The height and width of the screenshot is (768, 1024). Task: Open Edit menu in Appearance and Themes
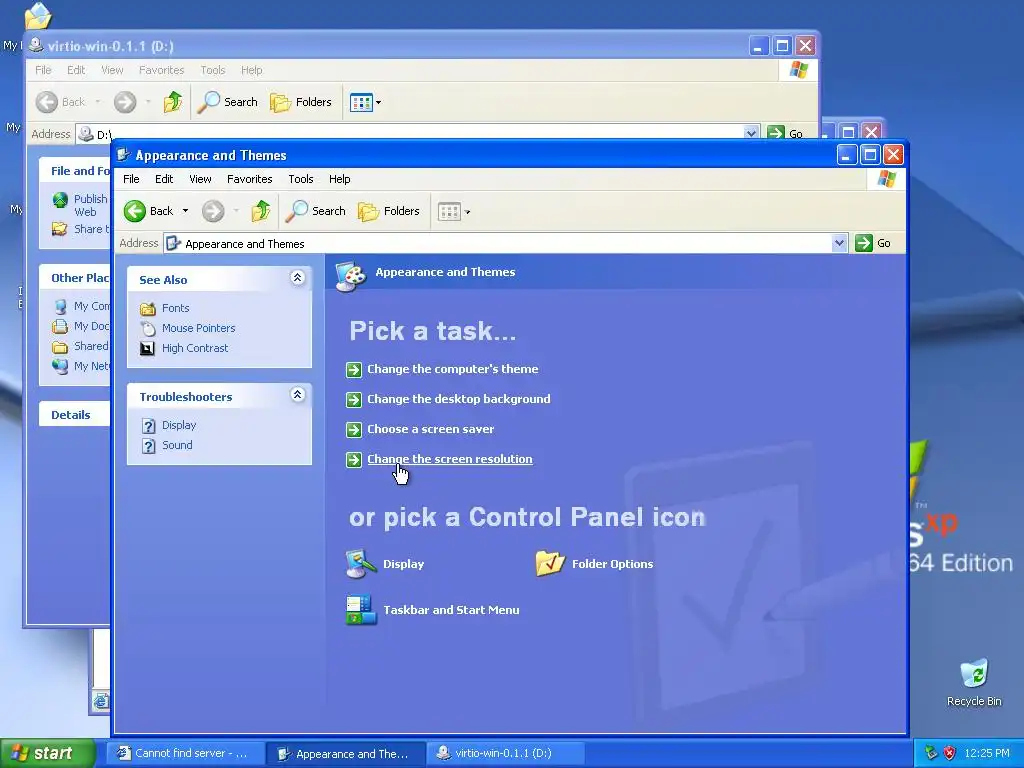pos(164,179)
